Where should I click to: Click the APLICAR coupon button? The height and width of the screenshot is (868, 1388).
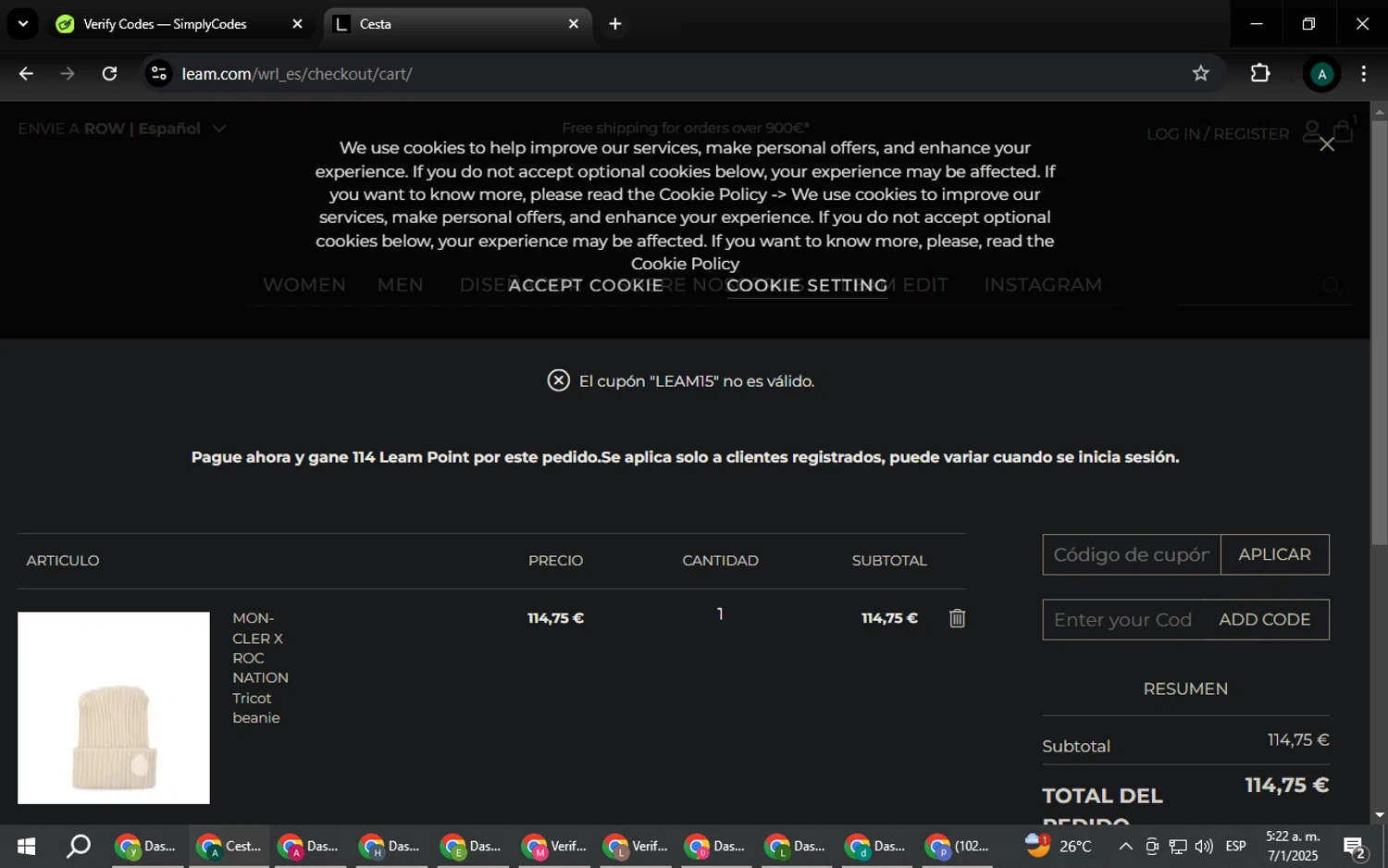pyautogui.click(x=1275, y=554)
